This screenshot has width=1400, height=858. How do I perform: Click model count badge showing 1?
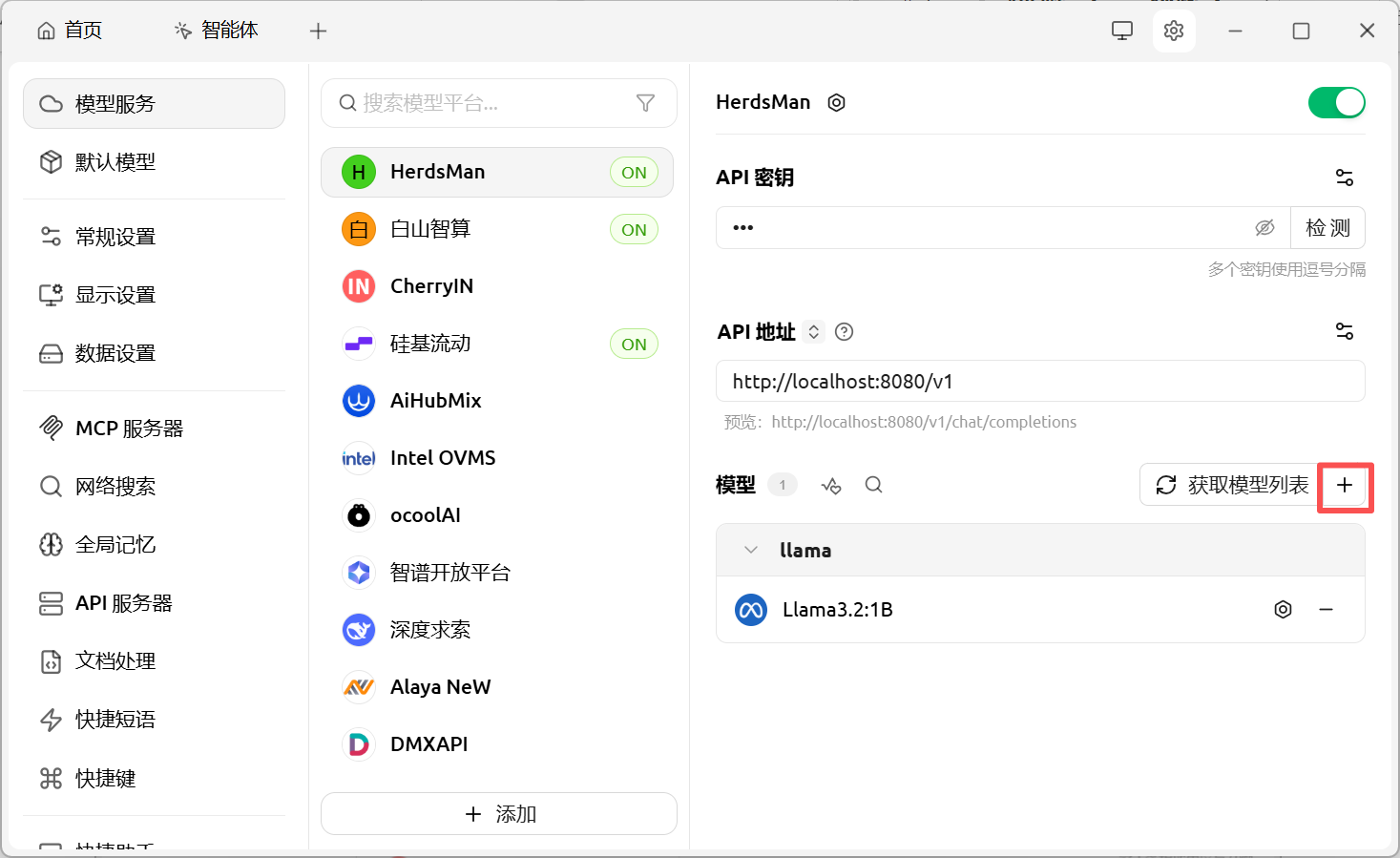point(783,485)
